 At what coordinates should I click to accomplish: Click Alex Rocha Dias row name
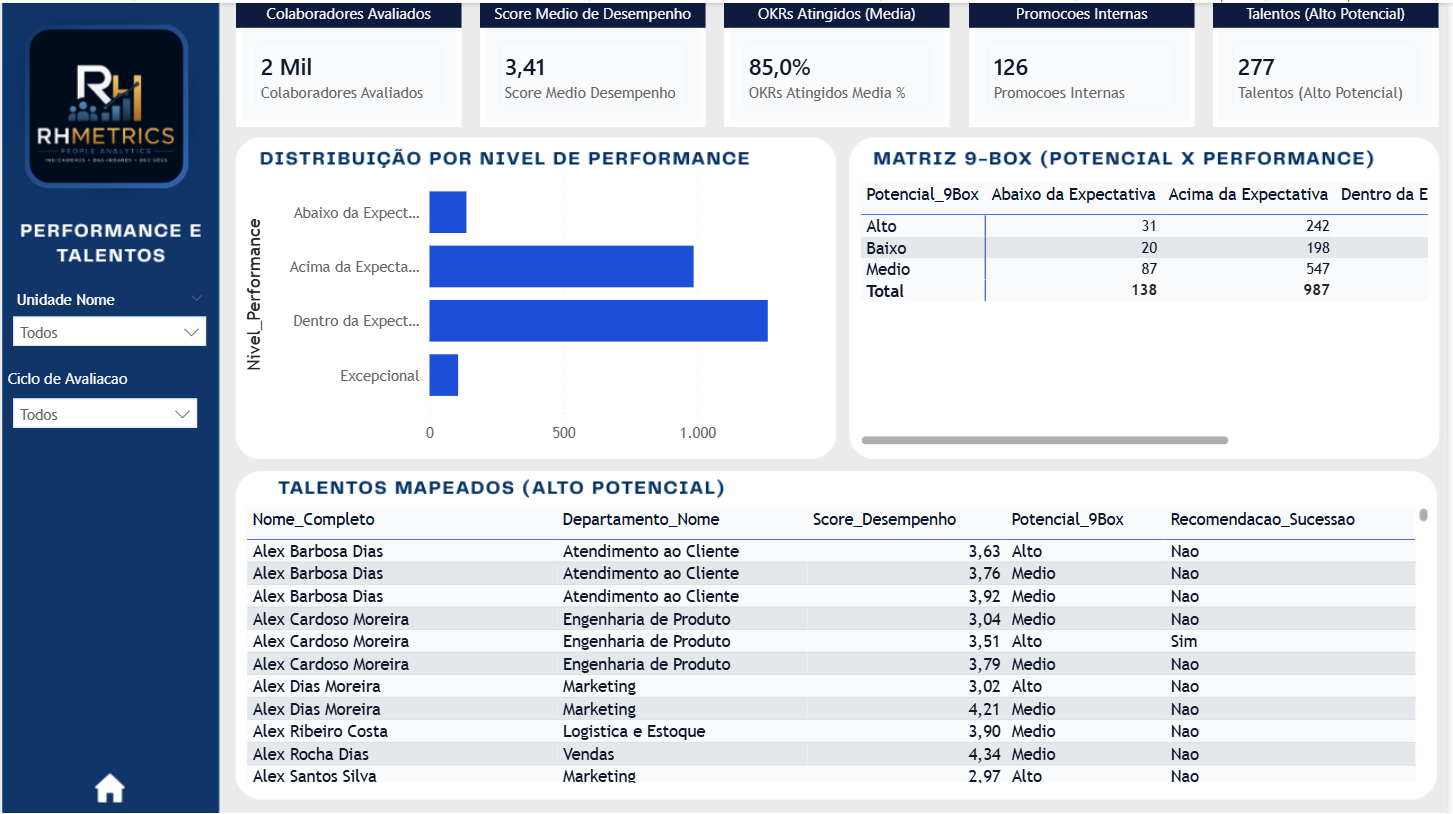(x=310, y=754)
